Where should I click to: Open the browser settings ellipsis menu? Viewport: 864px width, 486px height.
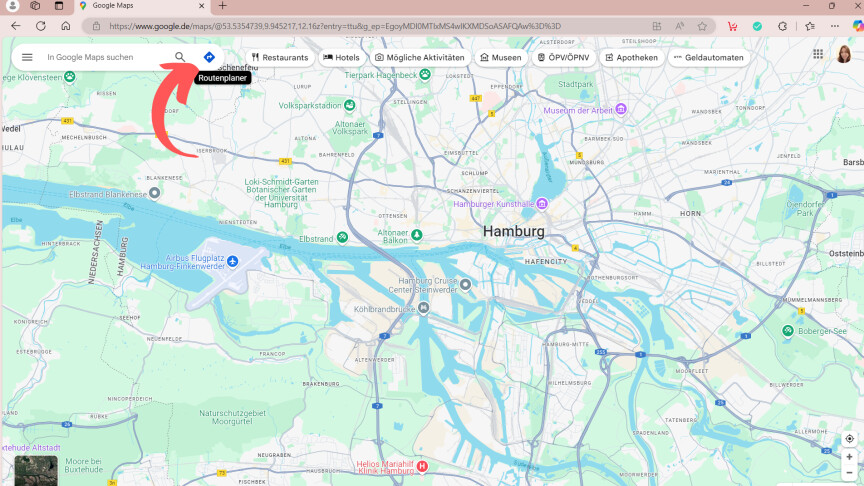point(835,26)
